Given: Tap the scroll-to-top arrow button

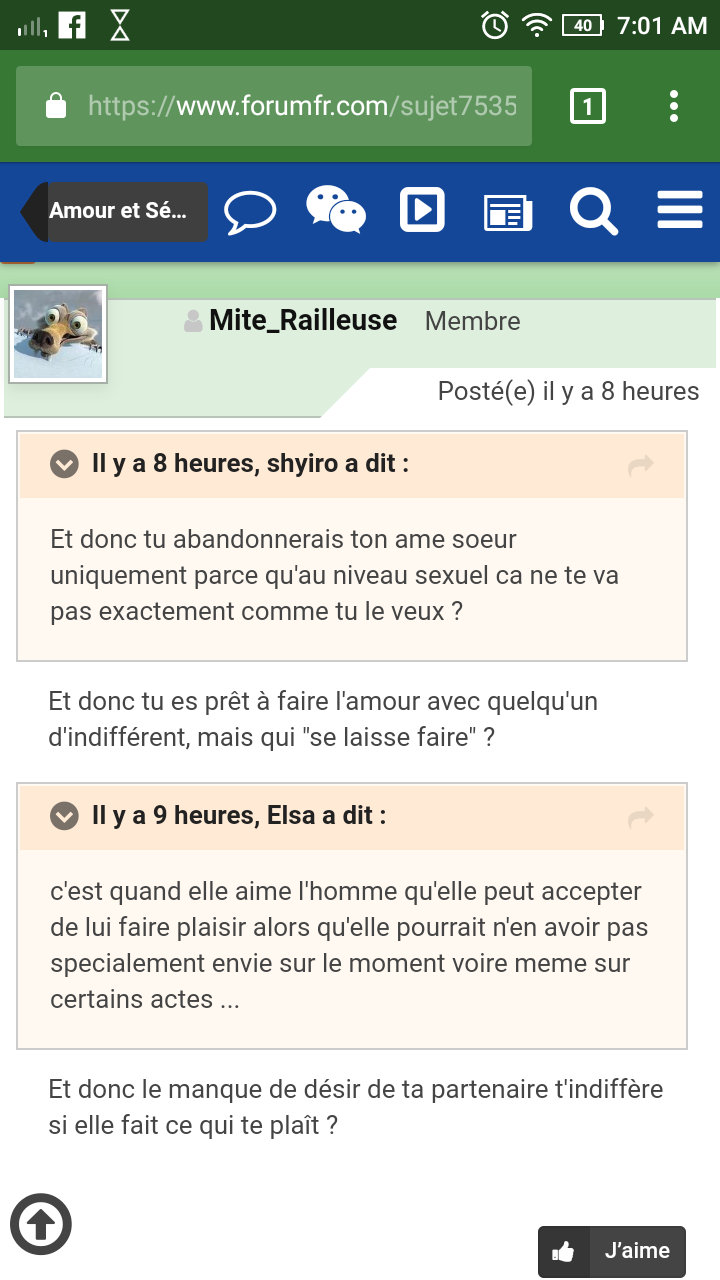Looking at the screenshot, I should click(41, 1223).
